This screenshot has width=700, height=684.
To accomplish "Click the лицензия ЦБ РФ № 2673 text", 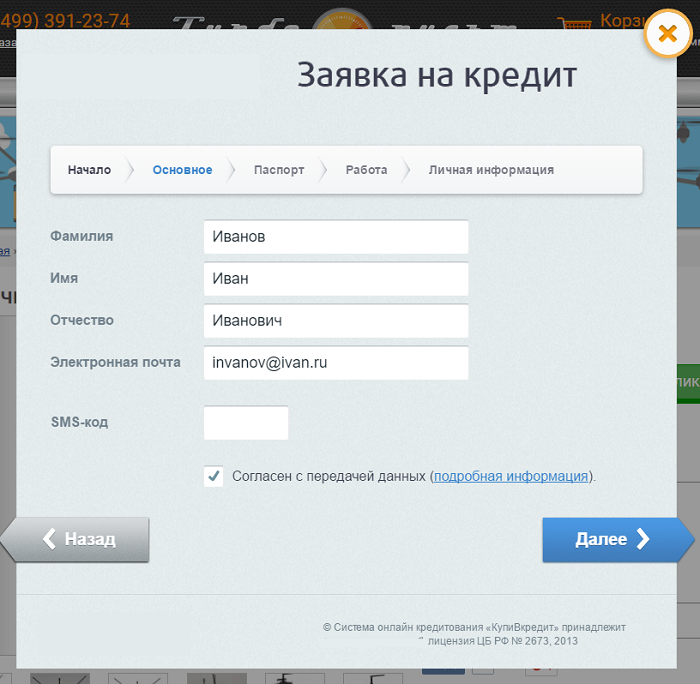I will [x=503, y=641].
